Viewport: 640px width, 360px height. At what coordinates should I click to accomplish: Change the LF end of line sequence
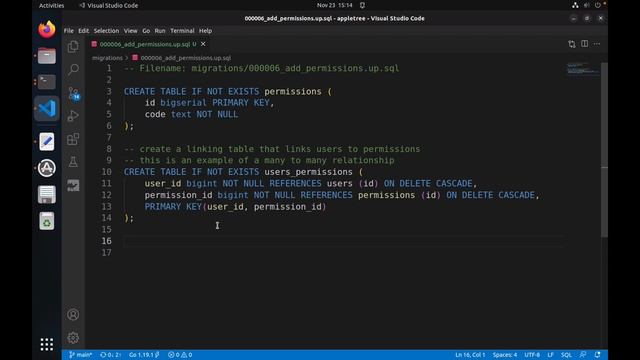click(550, 355)
